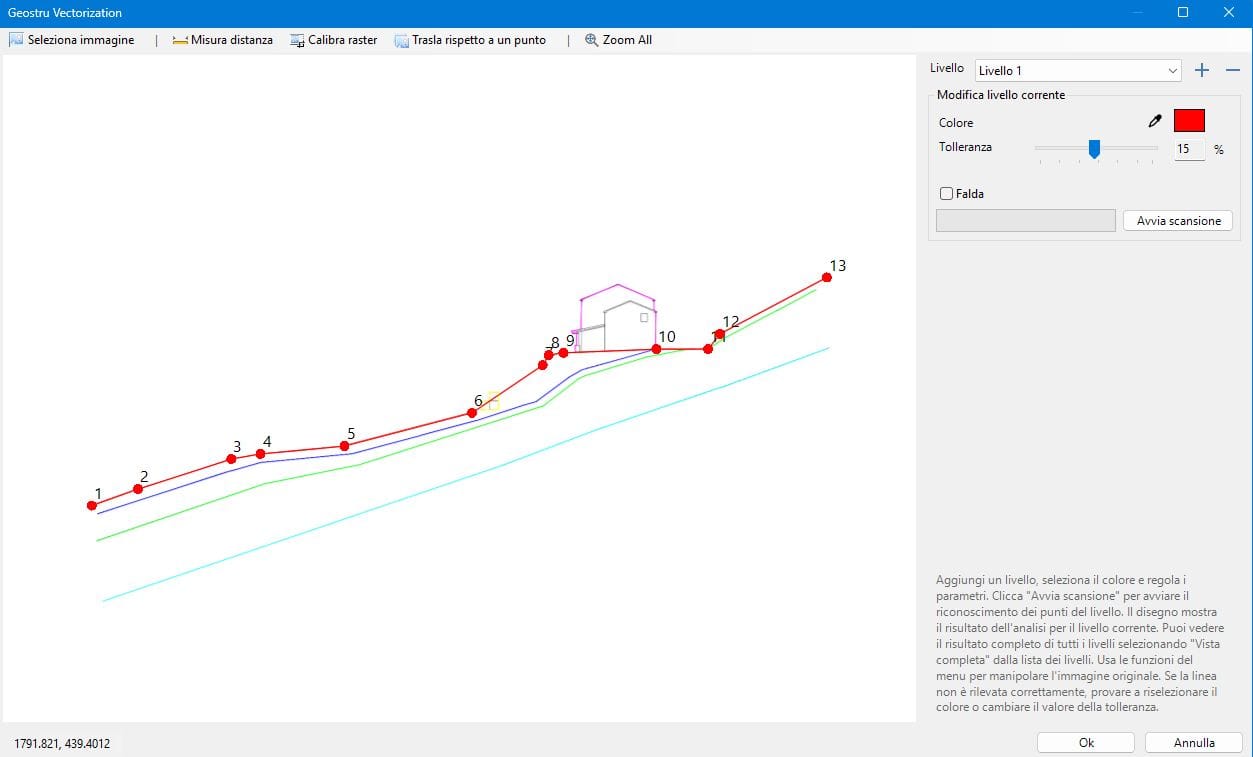
Task: Open the Calibra raster tool
Action: tap(297, 40)
